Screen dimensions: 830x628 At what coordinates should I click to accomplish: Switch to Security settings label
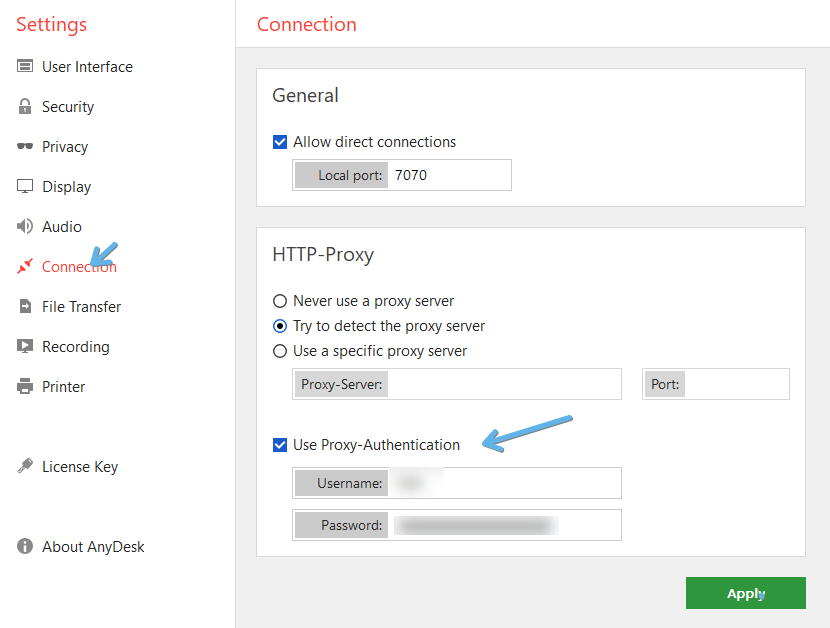point(68,107)
